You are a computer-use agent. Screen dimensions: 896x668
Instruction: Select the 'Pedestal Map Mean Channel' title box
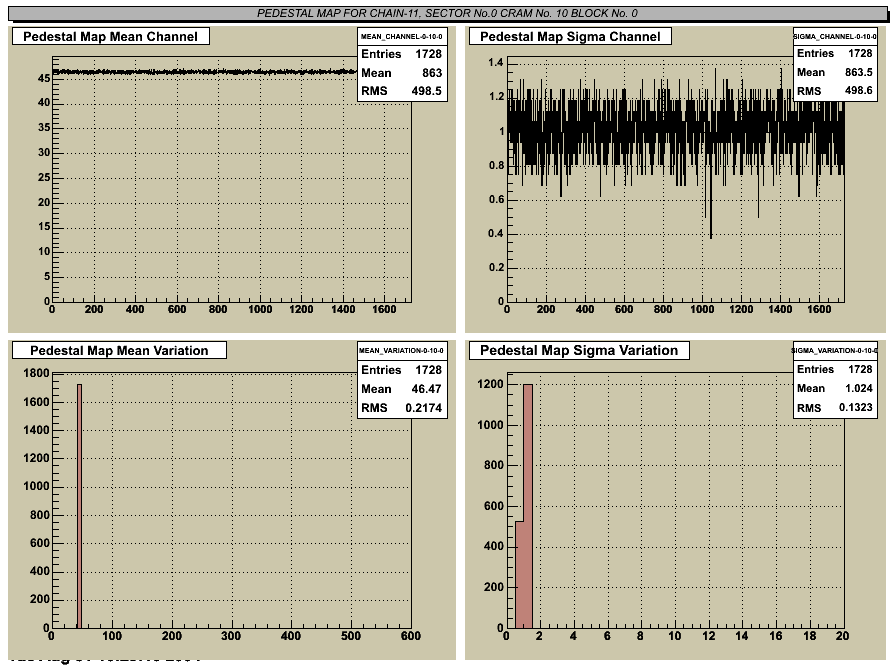(x=111, y=36)
